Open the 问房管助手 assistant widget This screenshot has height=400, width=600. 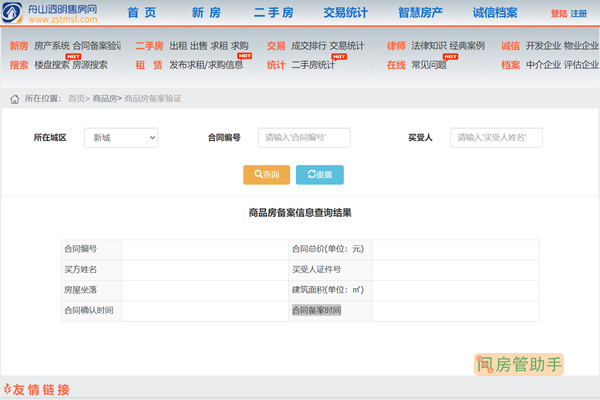(x=519, y=364)
